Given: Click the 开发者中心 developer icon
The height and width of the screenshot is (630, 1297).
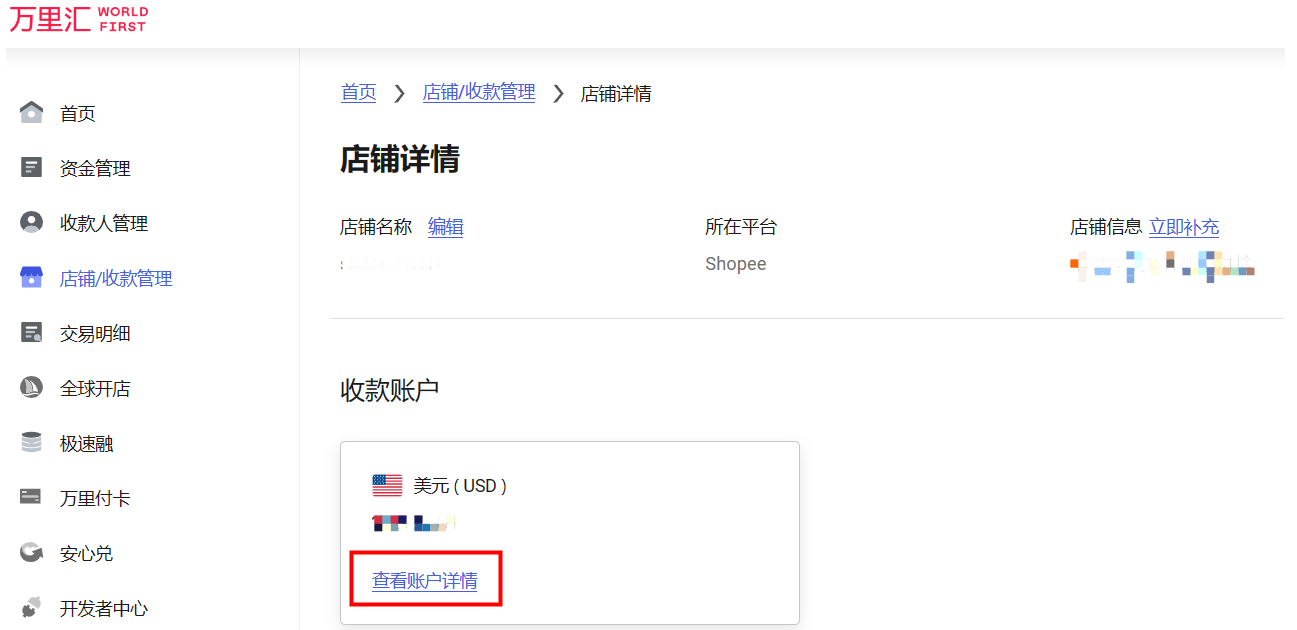Looking at the screenshot, I should [x=31, y=607].
